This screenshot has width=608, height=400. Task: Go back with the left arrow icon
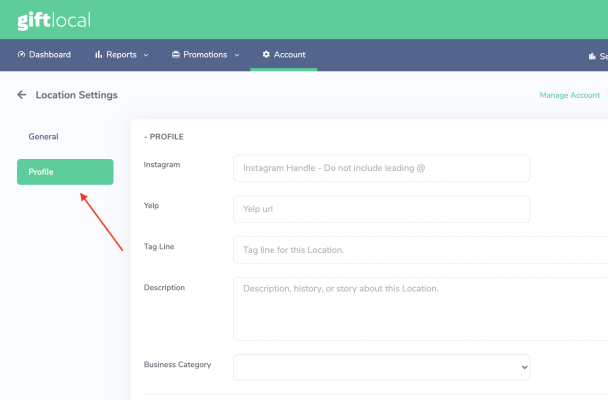[22, 95]
